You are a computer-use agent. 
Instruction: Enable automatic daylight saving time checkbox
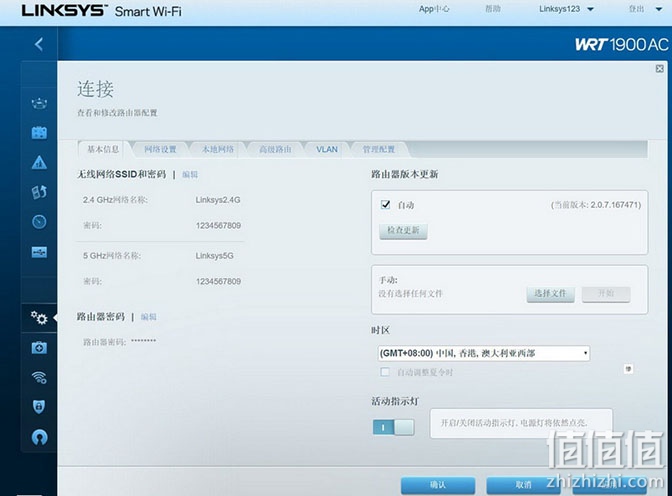[385, 372]
